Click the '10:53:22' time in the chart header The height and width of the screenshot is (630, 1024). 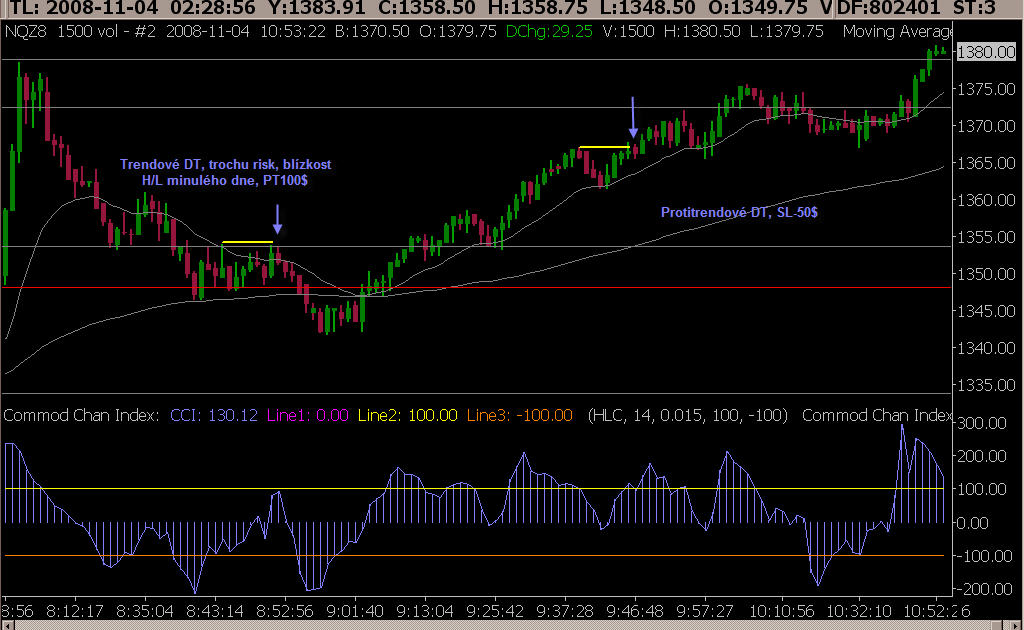point(293,31)
